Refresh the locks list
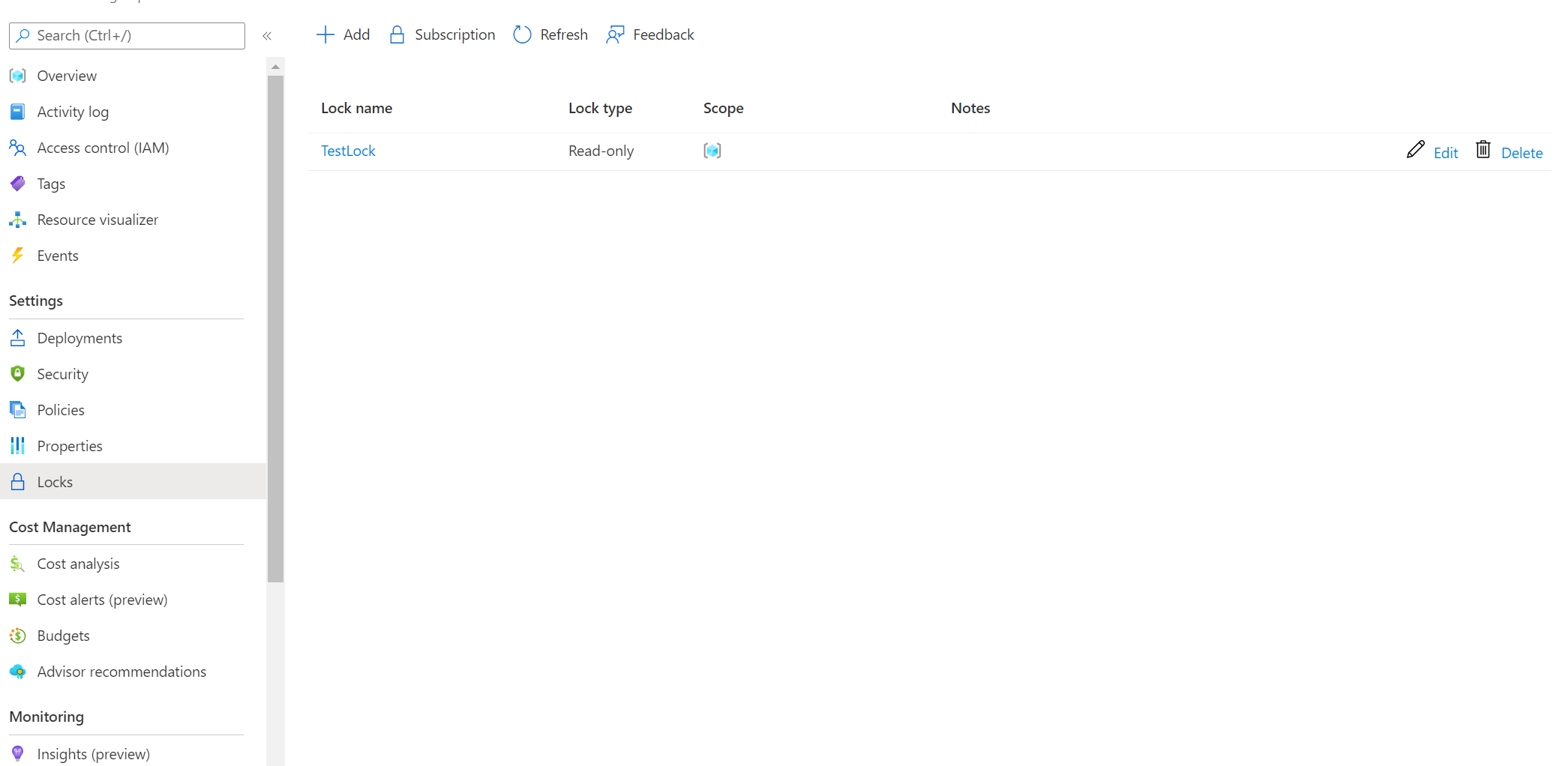Image resolution: width=1568 pixels, height=766 pixels. tap(522, 34)
